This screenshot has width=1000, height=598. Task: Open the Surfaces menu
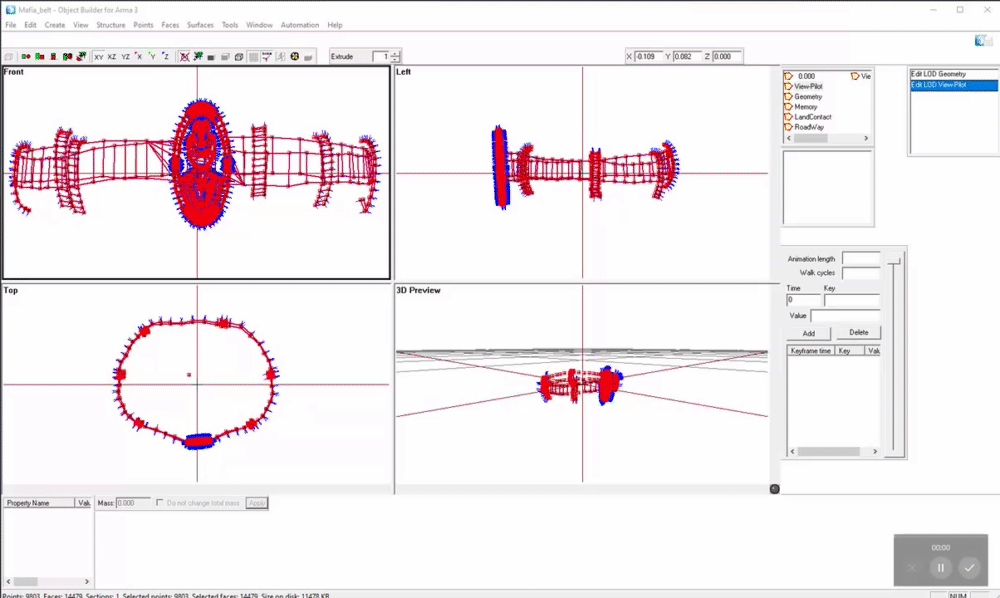pos(200,25)
